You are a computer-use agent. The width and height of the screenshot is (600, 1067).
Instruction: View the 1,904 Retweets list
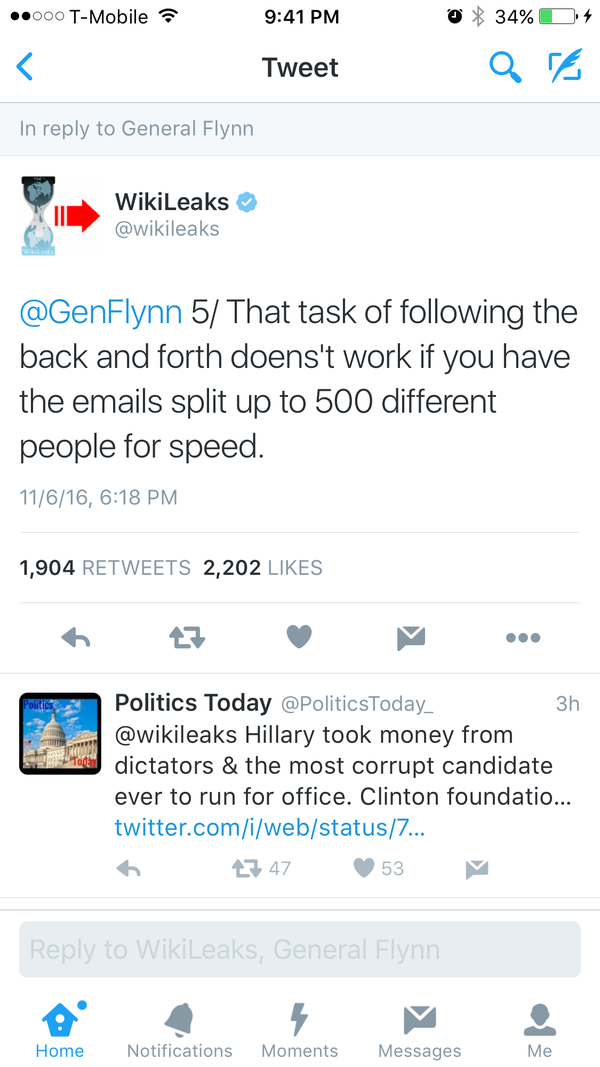point(105,568)
